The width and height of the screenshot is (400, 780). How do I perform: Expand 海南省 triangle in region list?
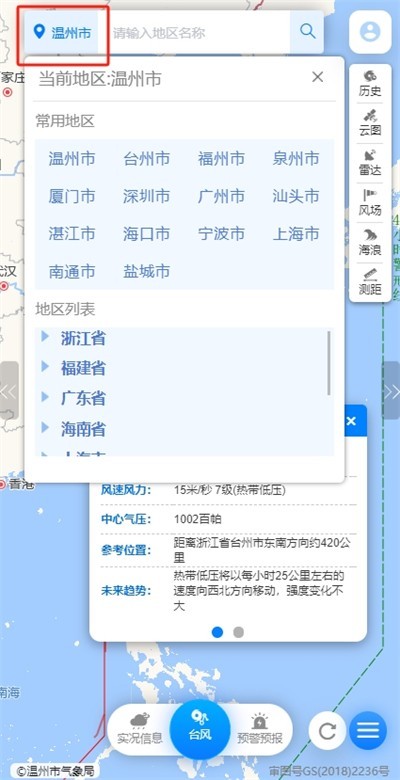pos(45,427)
